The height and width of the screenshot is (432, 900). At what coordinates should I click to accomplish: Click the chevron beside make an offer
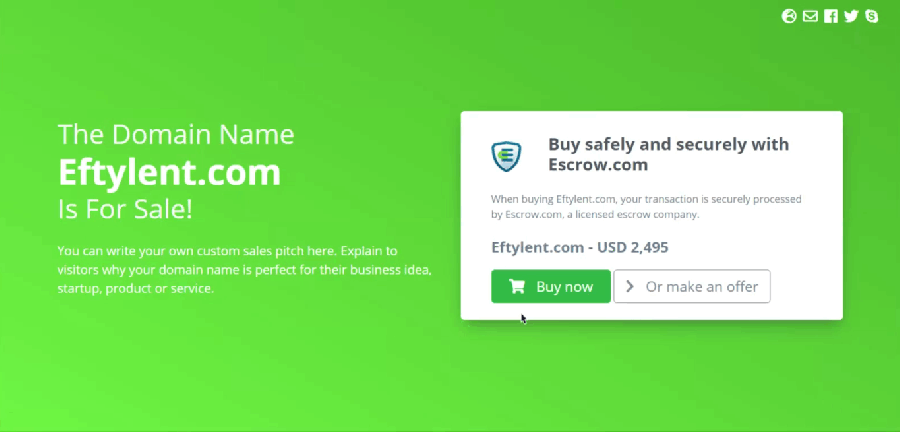pyautogui.click(x=630, y=286)
